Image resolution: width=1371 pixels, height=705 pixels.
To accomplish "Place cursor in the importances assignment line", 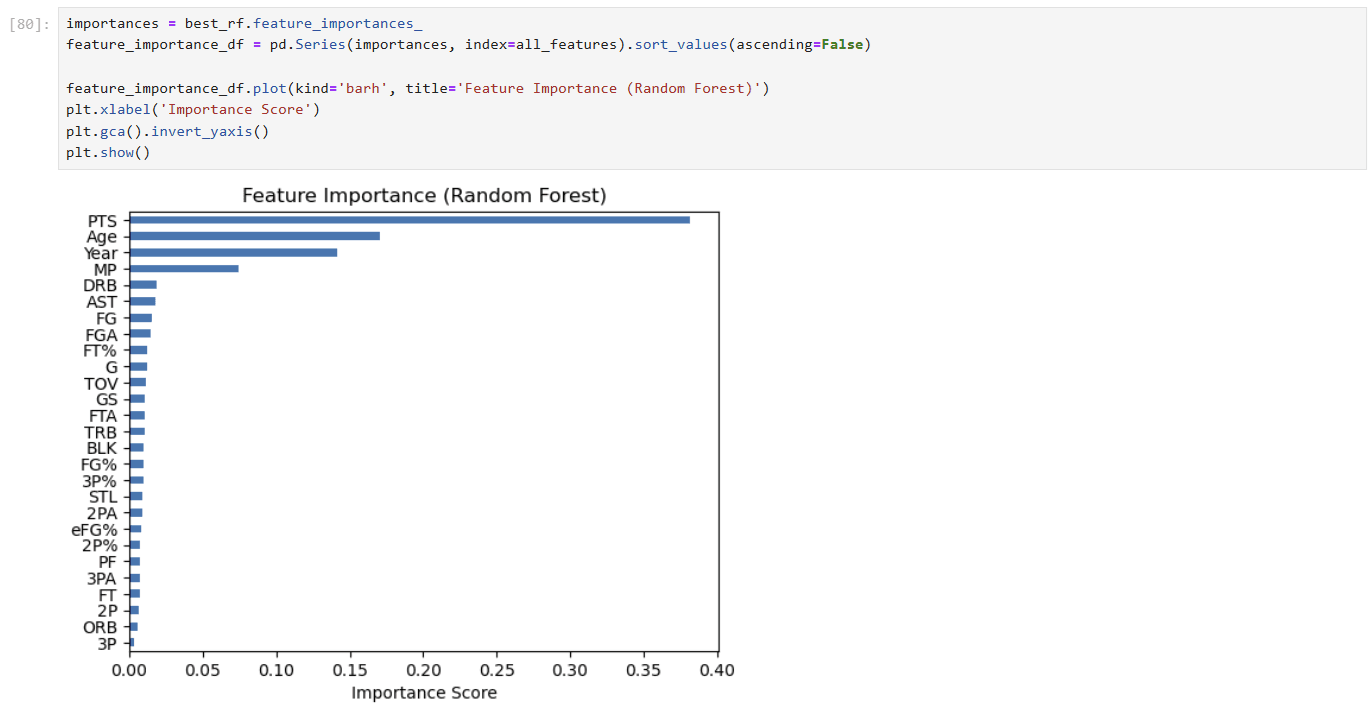I will 245,23.
